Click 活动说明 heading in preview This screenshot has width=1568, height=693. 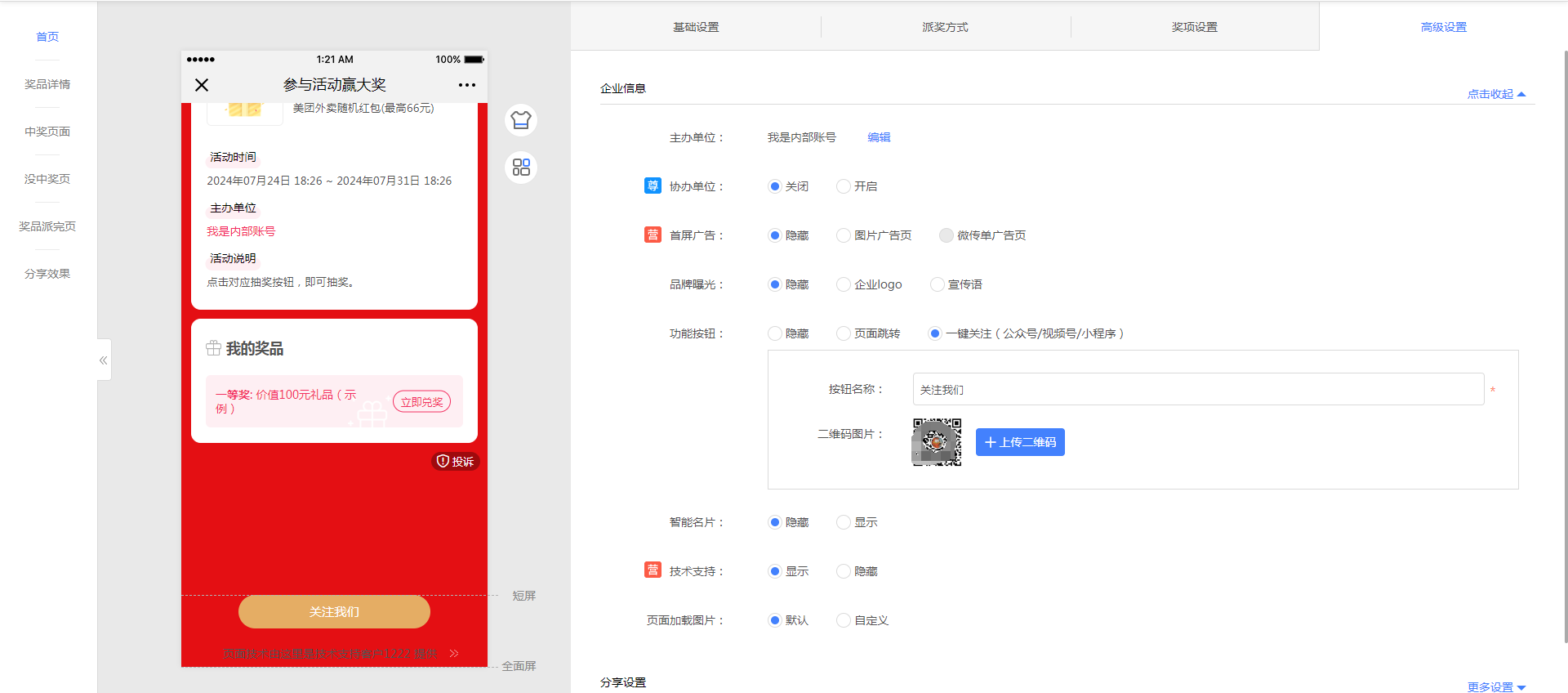(x=233, y=258)
